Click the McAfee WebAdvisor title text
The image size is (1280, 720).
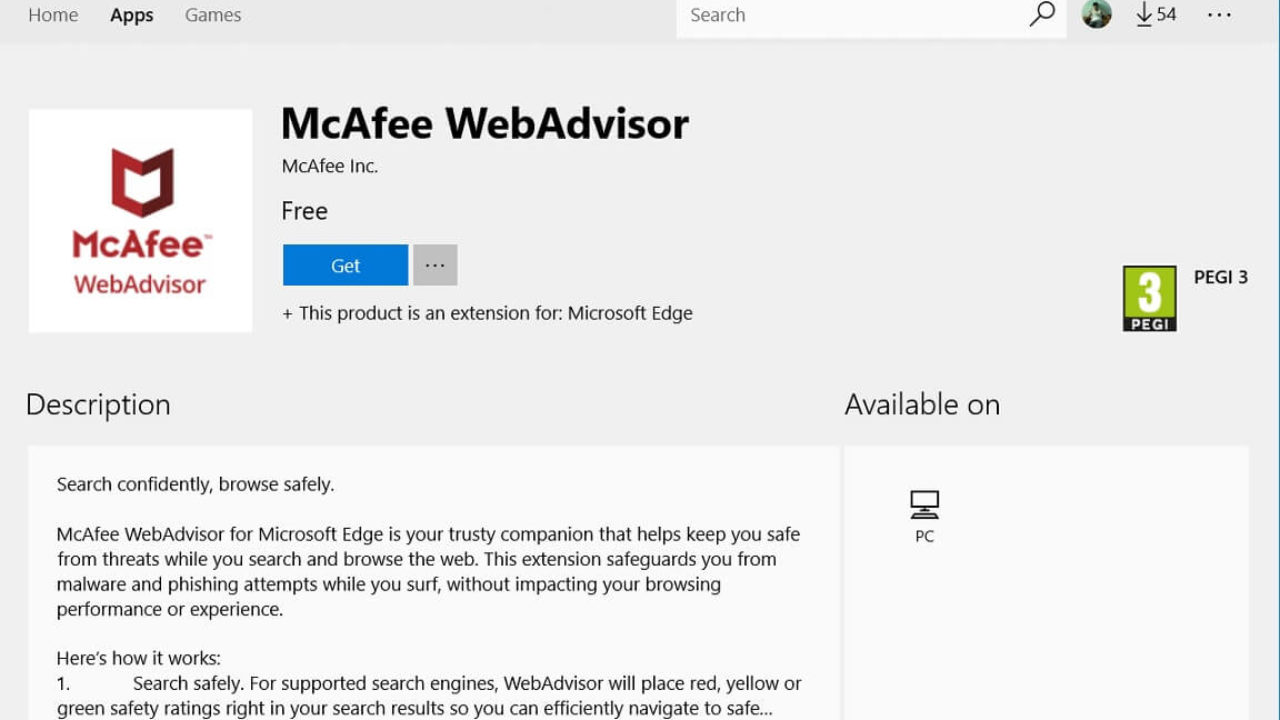[485, 124]
